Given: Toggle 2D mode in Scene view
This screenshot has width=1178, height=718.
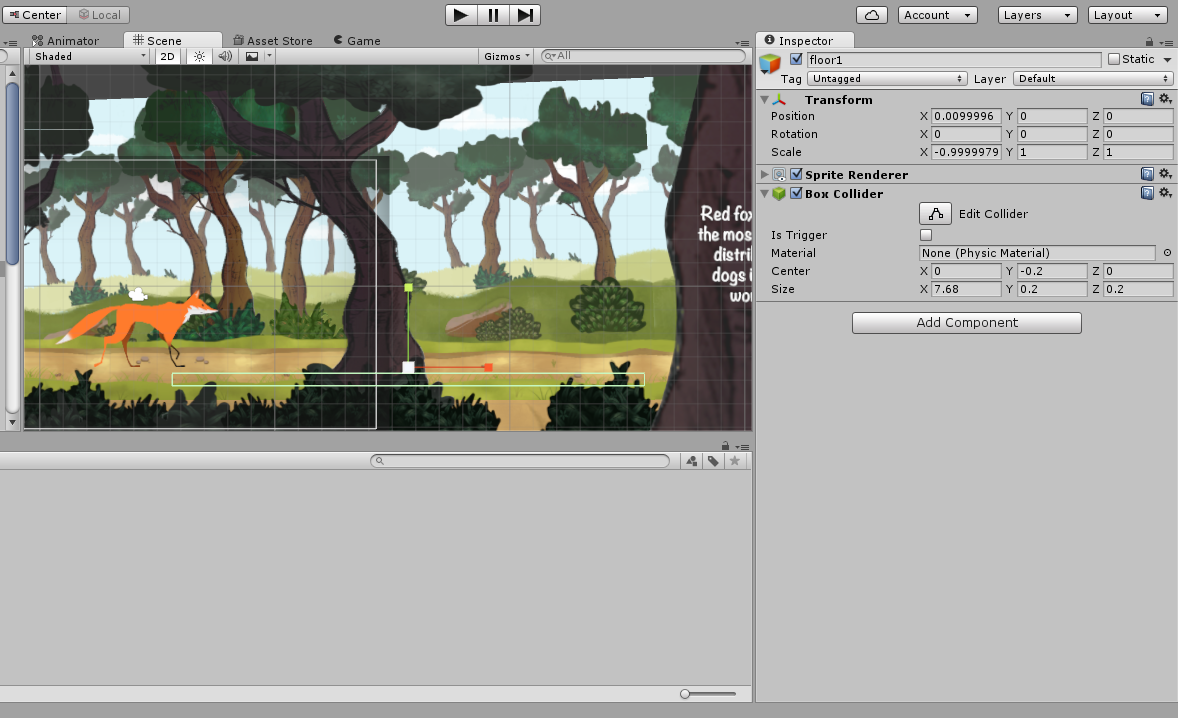Looking at the screenshot, I should point(167,56).
